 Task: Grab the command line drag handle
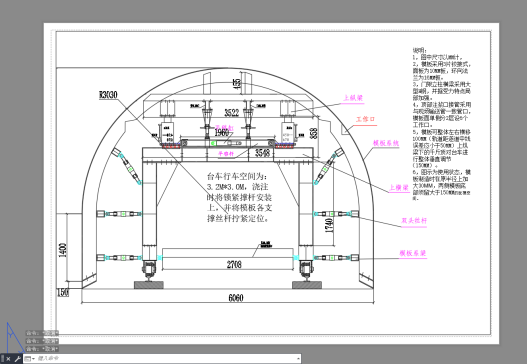pos(2,359)
